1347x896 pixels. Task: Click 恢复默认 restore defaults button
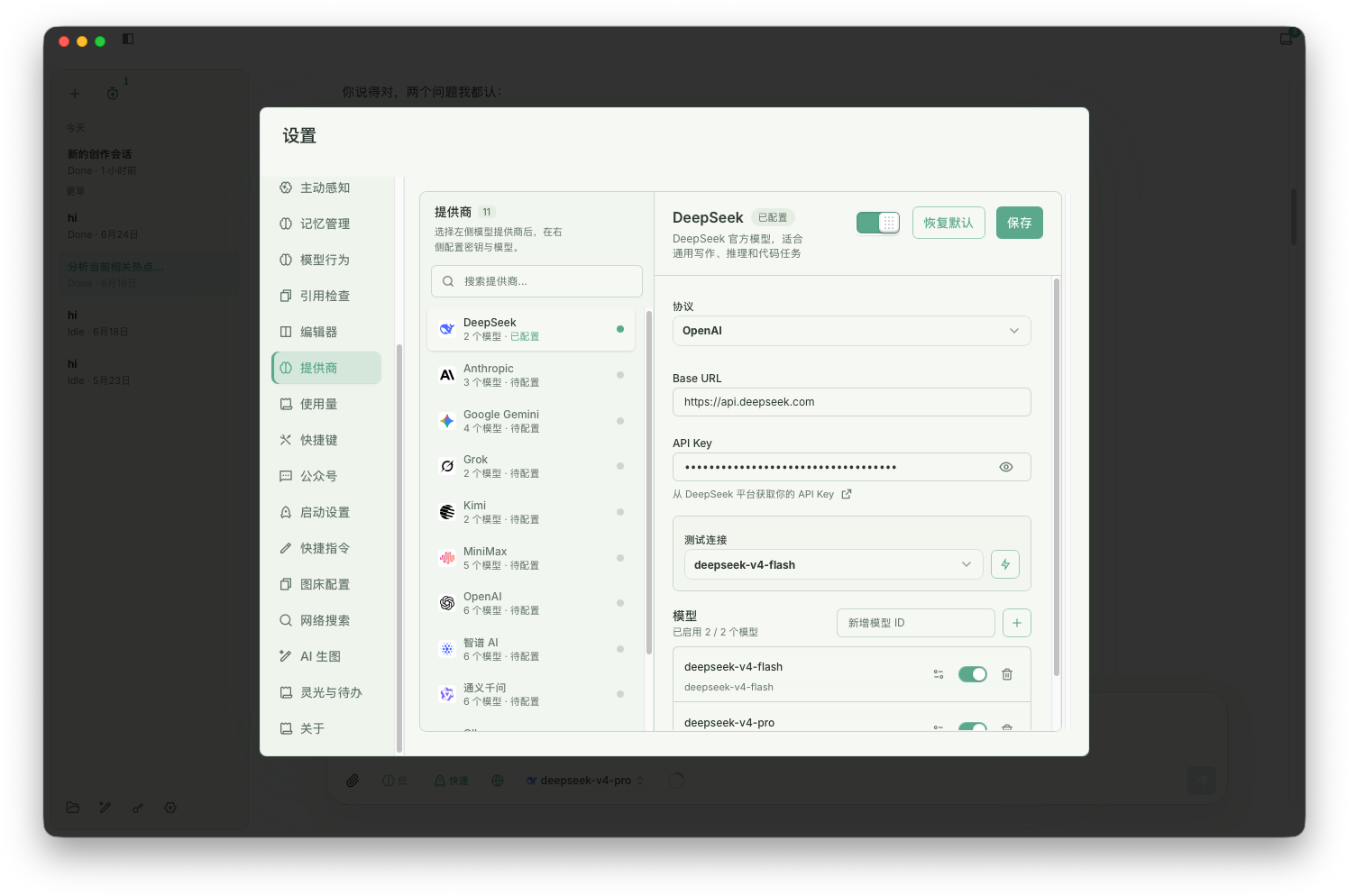coord(948,223)
